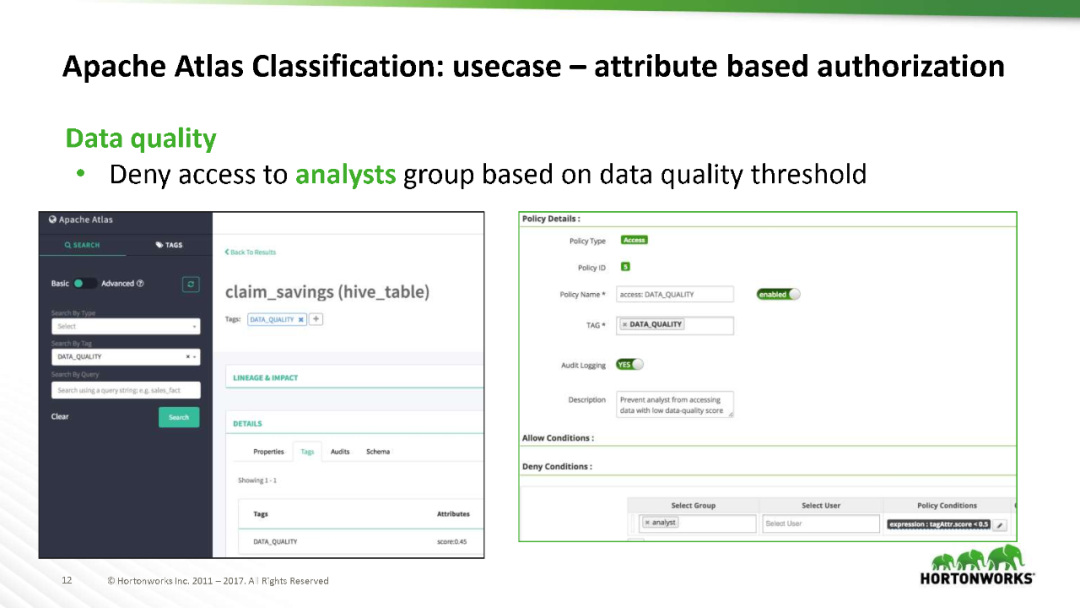Click the Hortonworks elephant logo
This screenshot has width=1080, height=608.
point(977,564)
